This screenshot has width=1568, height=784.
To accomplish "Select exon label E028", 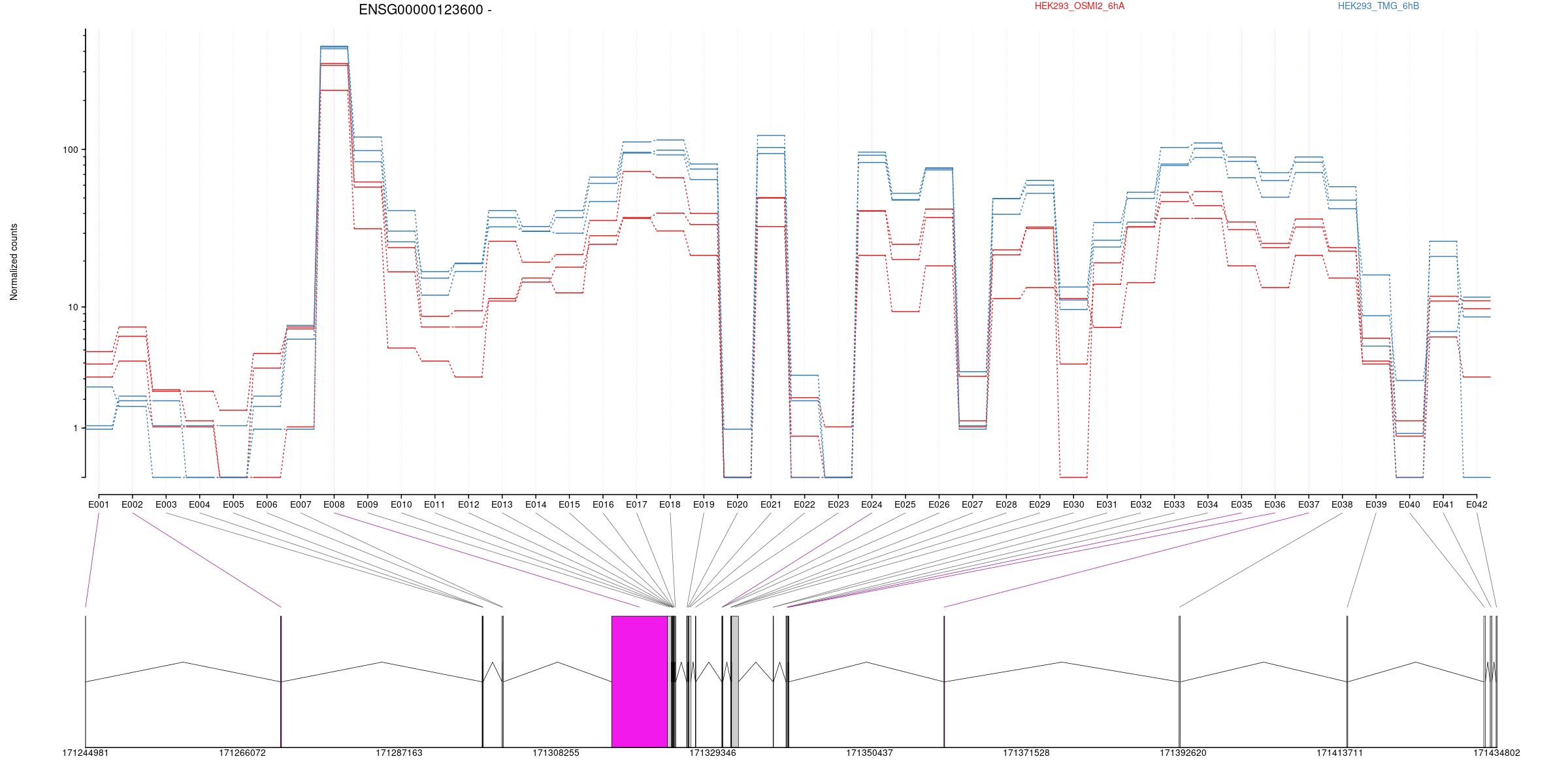I will tap(1006, 504).
